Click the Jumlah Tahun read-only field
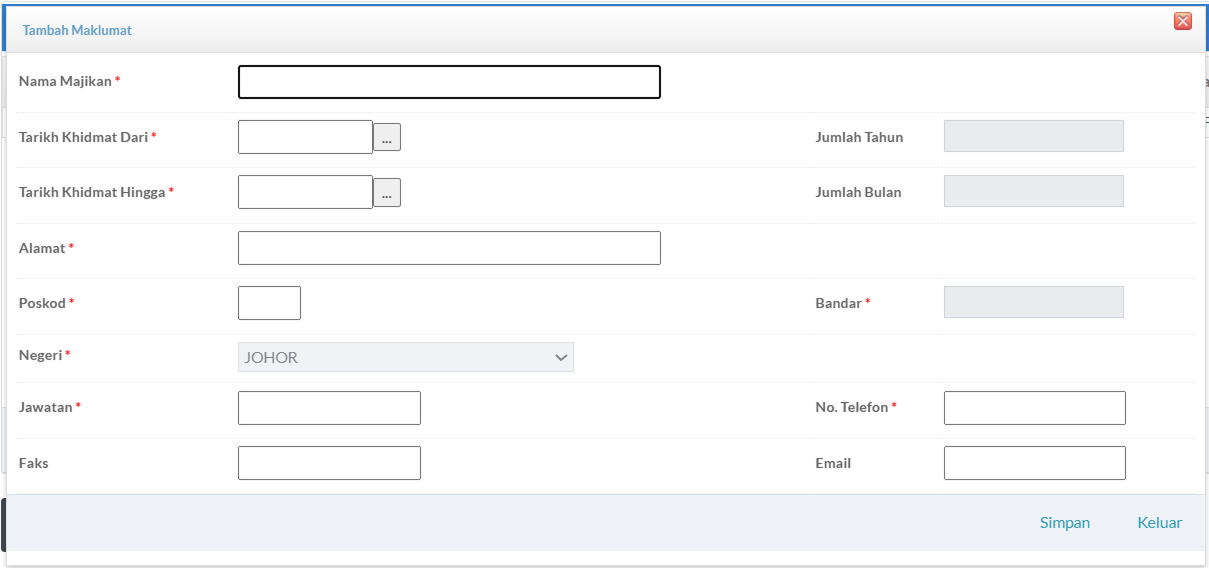 coord(1033,136)
